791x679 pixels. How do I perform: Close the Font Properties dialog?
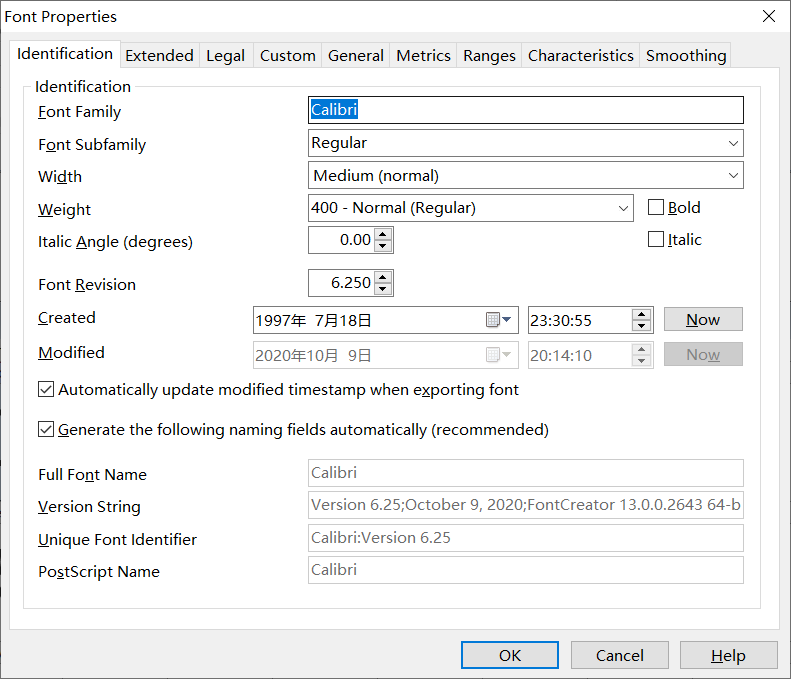click(769, 16)
